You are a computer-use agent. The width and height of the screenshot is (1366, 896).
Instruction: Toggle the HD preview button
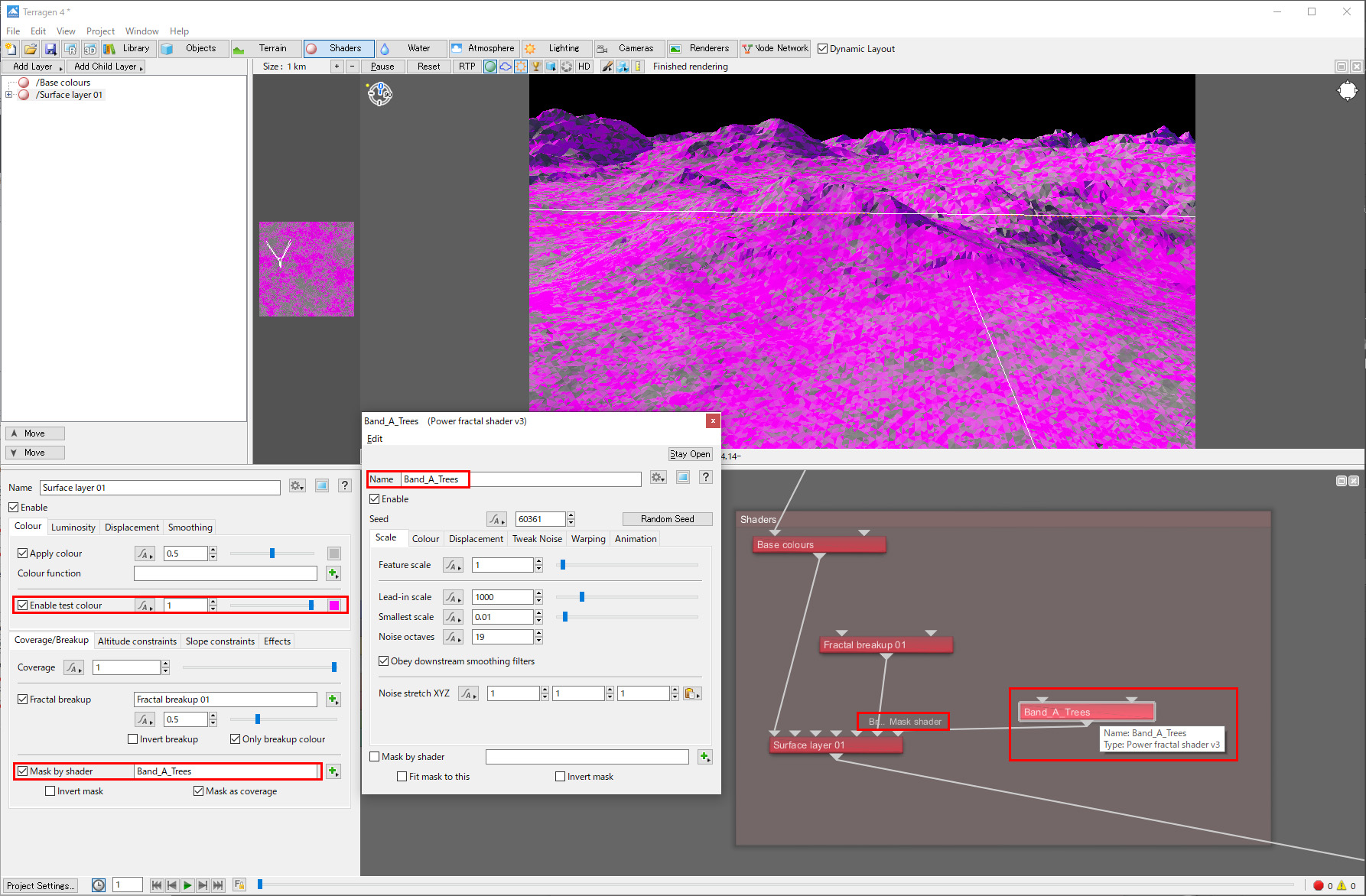[584, 67]
